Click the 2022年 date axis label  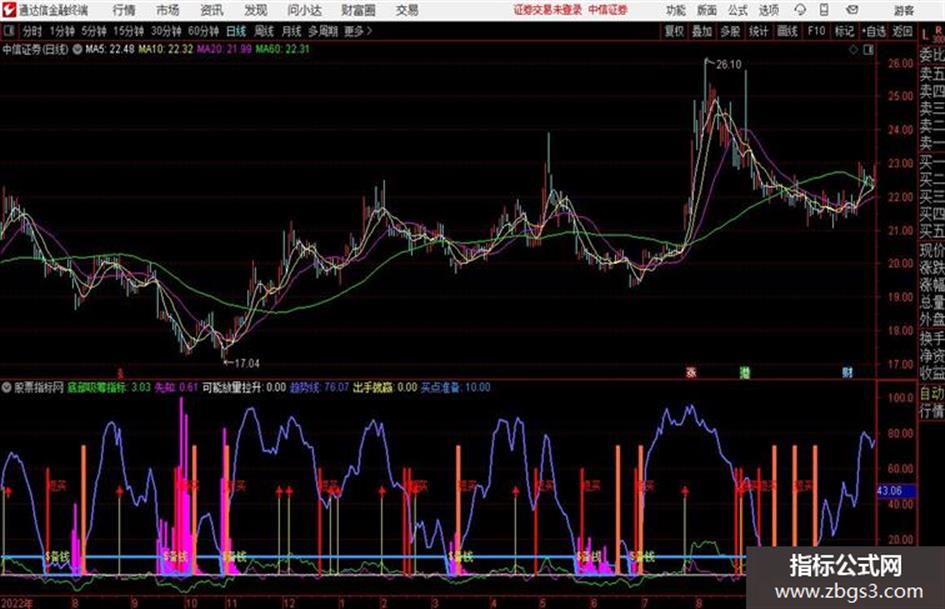click(17, 602)
